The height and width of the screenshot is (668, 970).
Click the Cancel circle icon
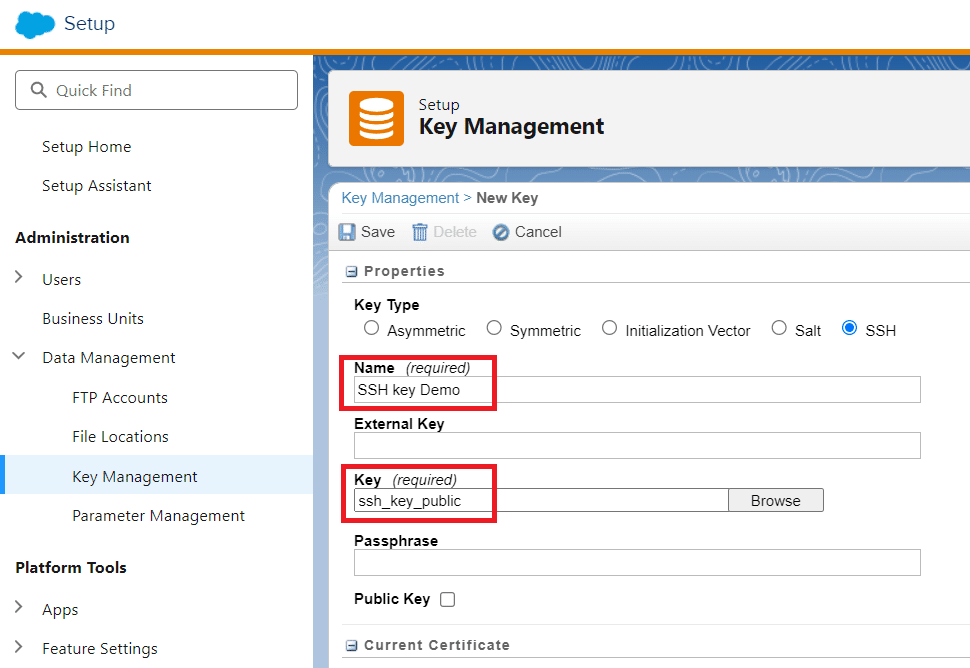(500, 232)
